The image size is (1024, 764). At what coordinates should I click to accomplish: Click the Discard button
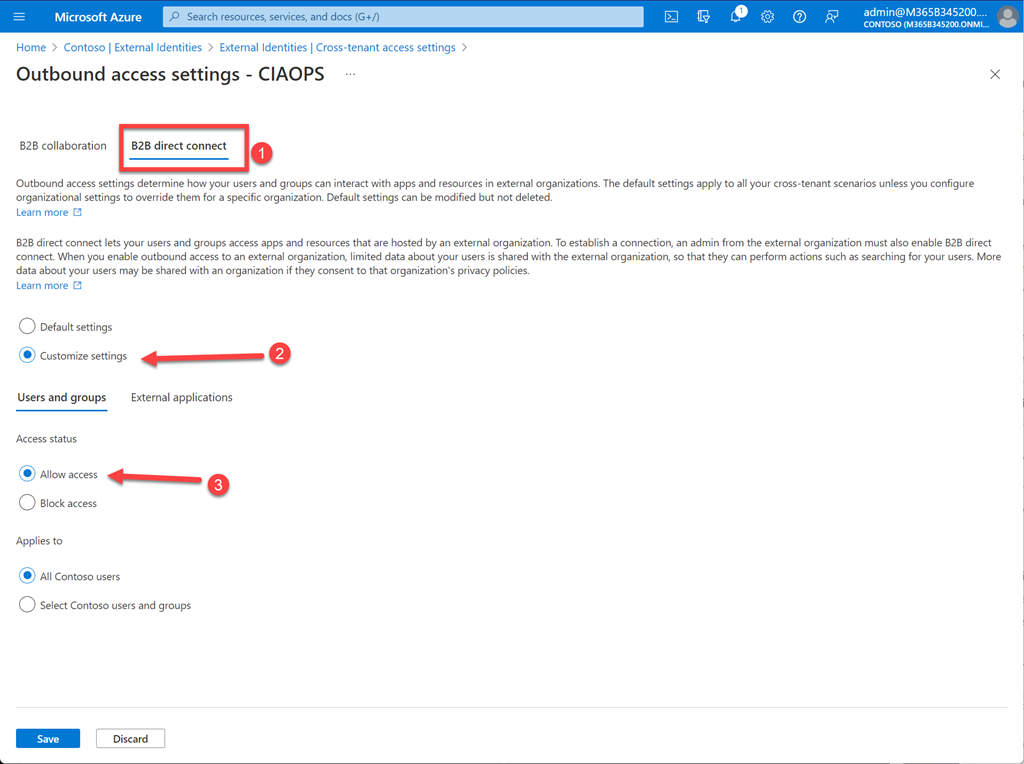click(x=130, y=739)
